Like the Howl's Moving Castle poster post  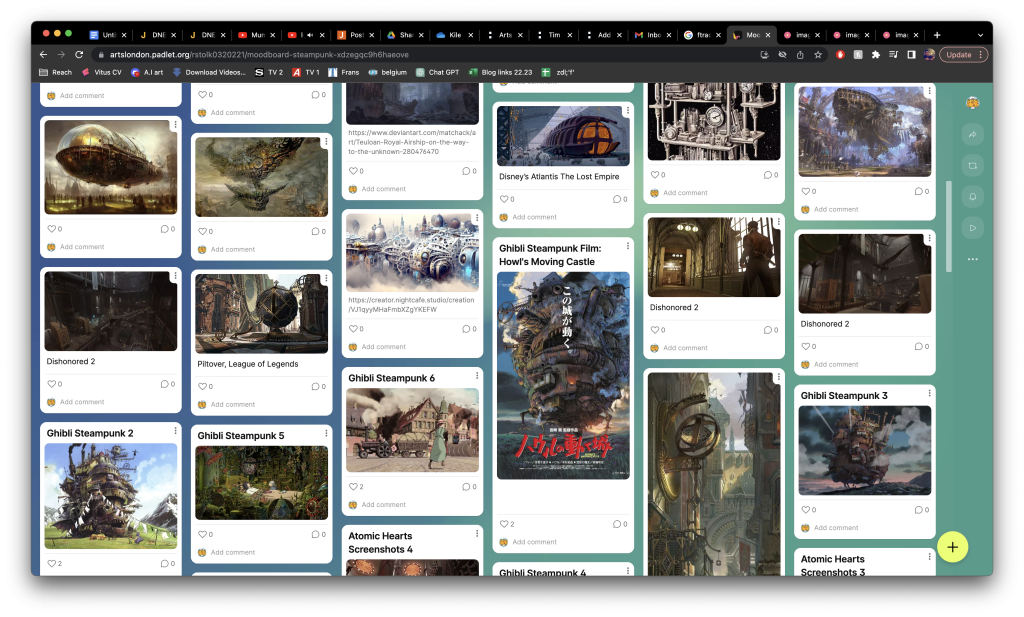pos(504,524)
